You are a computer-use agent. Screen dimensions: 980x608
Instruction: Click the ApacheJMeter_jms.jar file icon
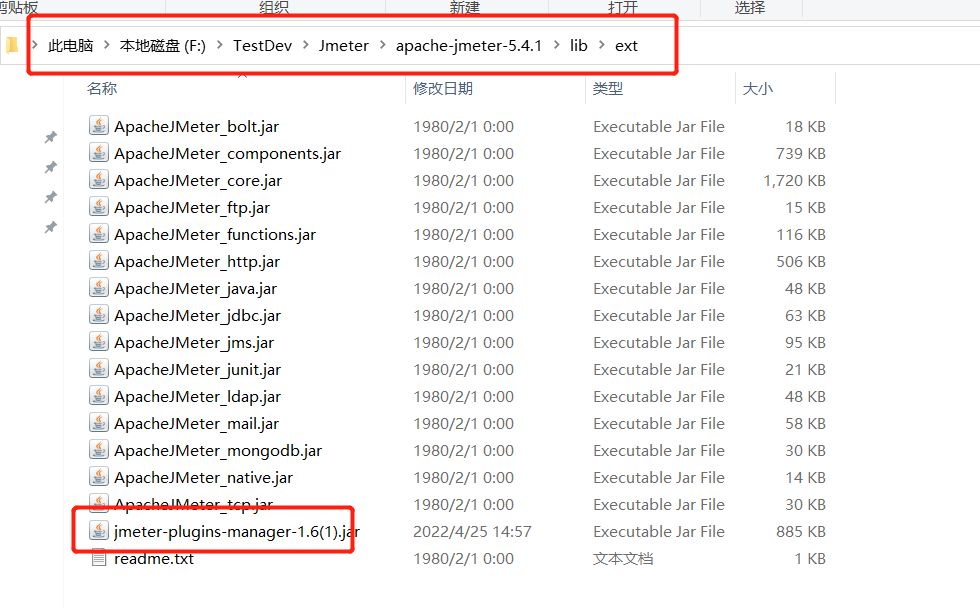pos(98,341)
